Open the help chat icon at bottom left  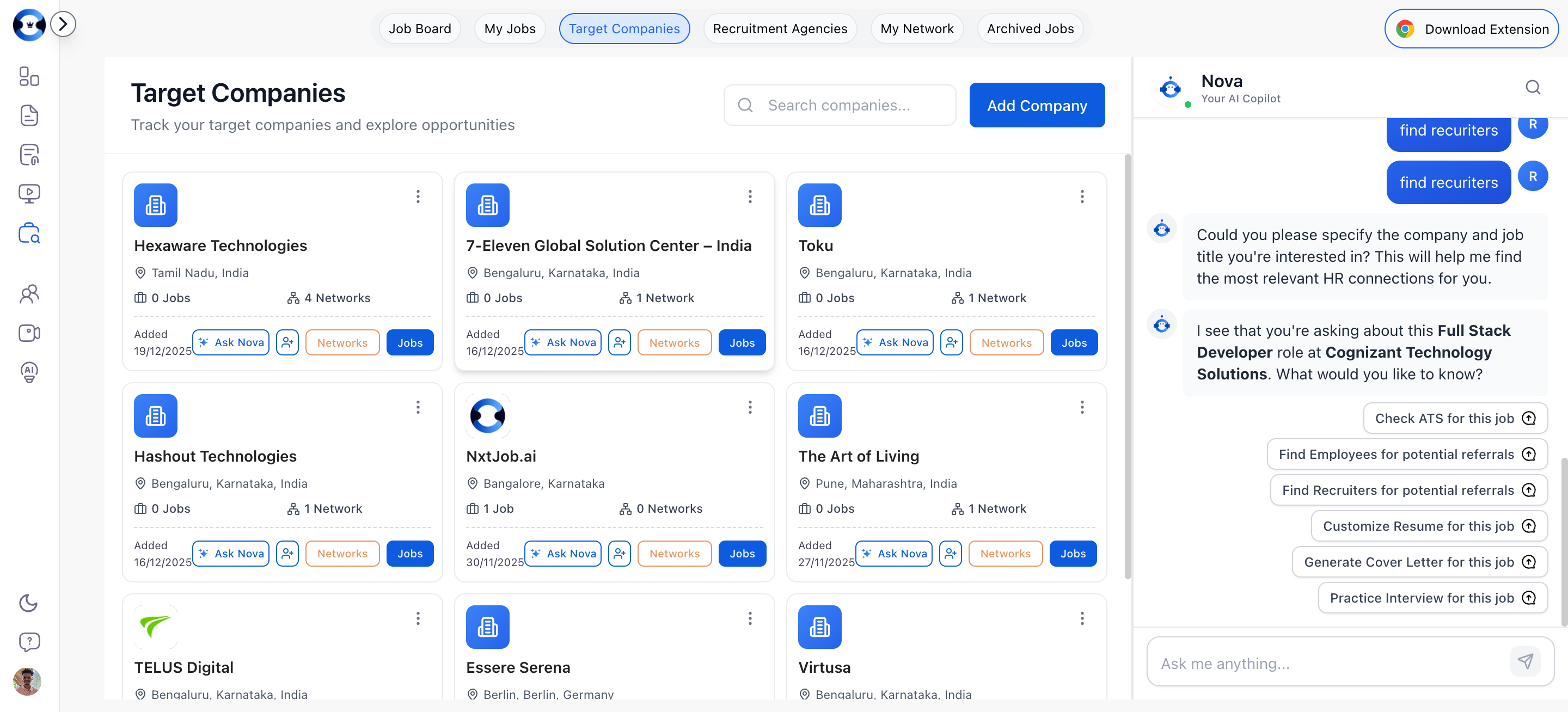[x=29, y=641]
